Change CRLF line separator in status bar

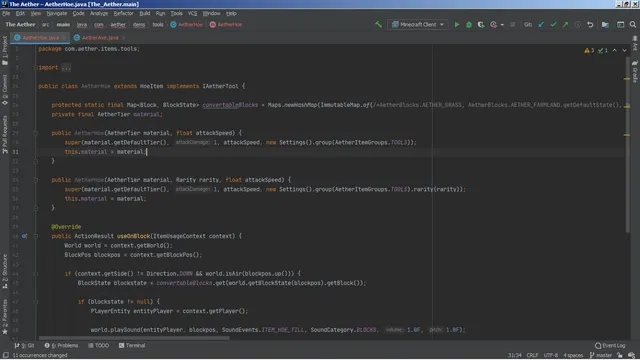click(532, 355)
